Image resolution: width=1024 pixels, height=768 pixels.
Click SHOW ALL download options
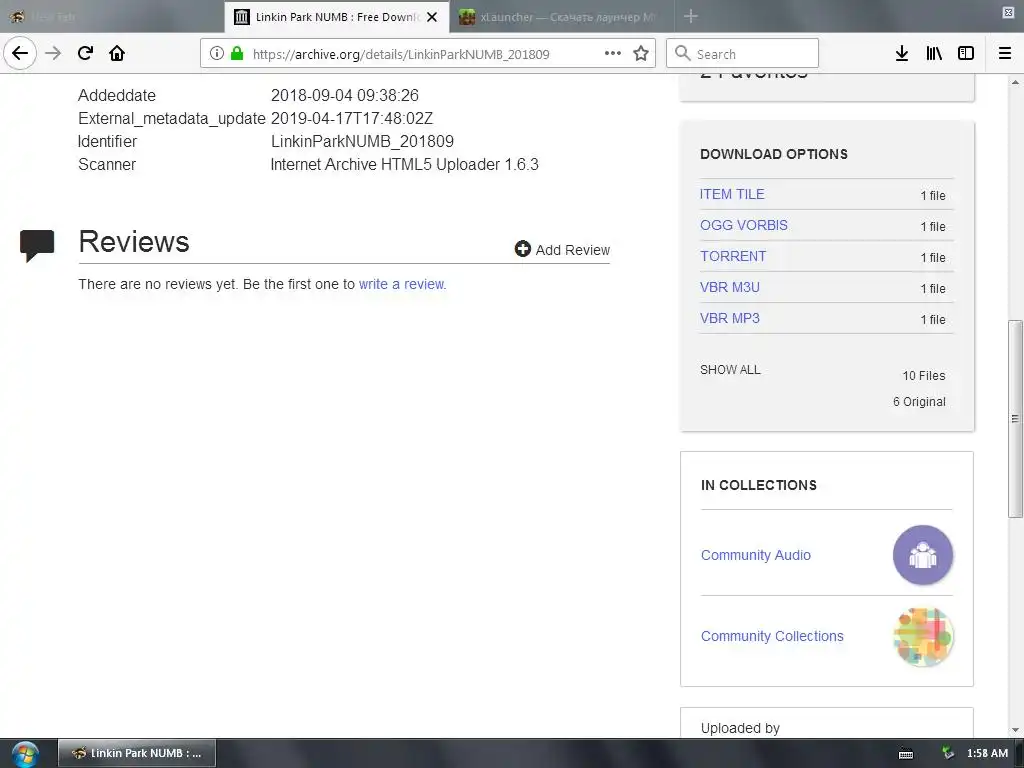click(x=730, y=370)
